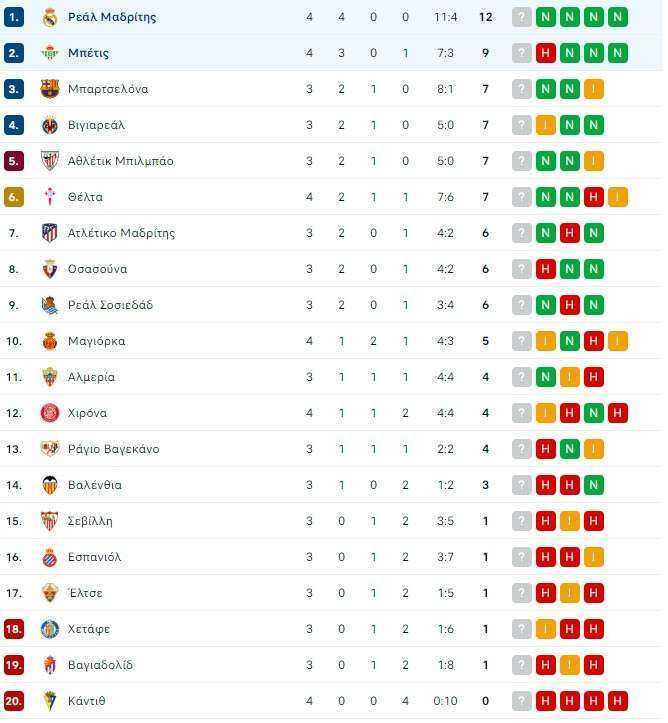Click the last red H badge for Κάντιθ
The image size is (668, 723).
[x=618, y=701]
